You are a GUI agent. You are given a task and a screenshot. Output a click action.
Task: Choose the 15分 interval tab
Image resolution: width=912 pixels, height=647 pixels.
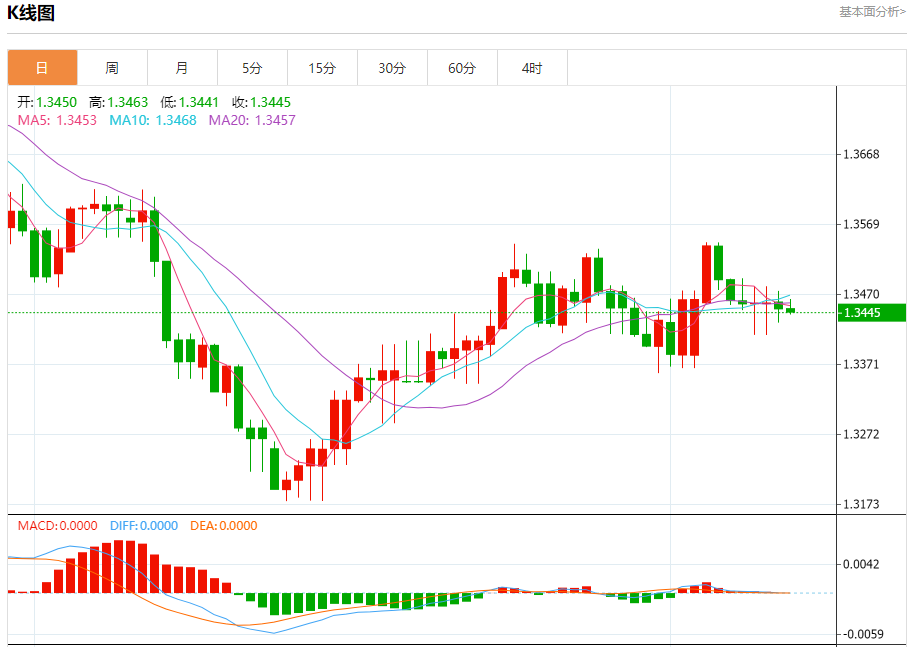[322, 68]
